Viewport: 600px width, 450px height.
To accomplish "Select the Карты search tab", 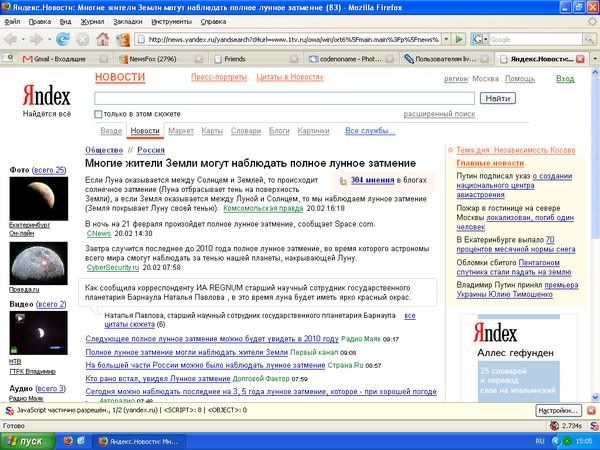I will [212, 130].
